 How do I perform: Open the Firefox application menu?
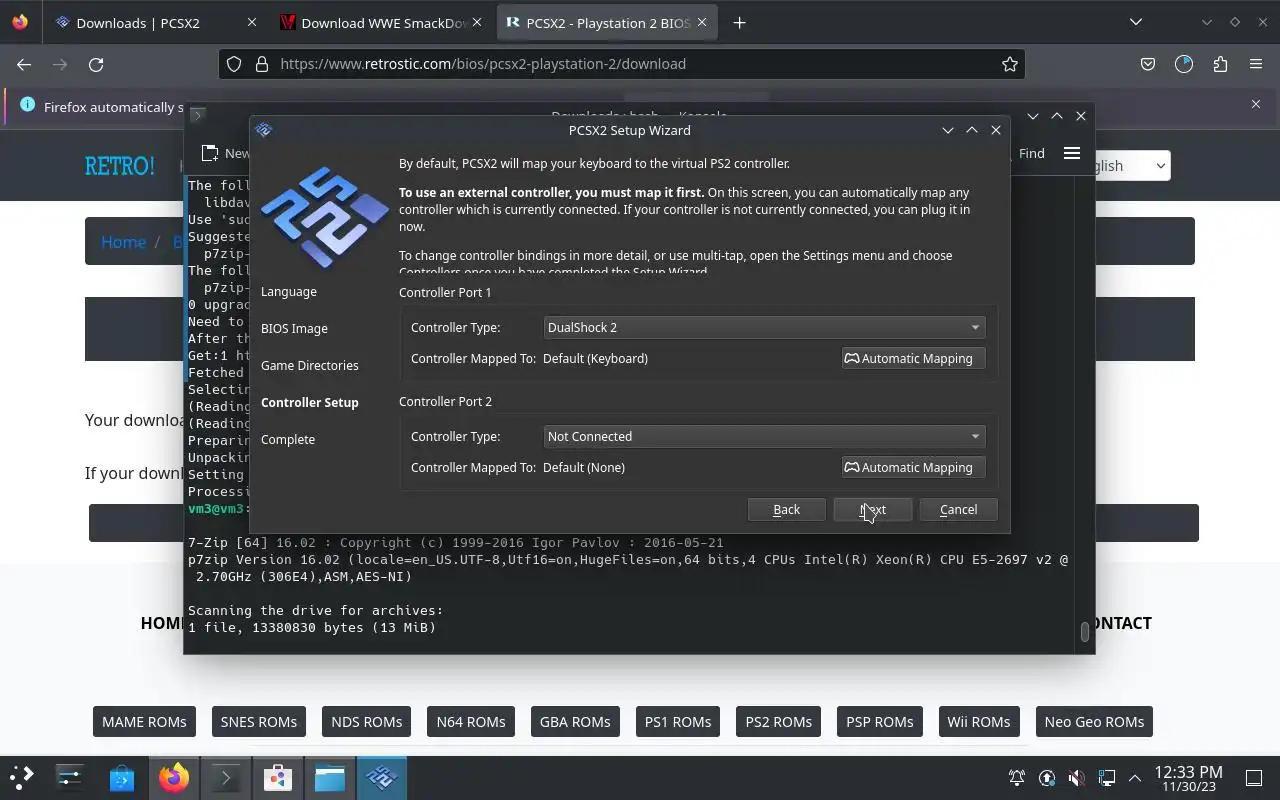coord(1256,64)
